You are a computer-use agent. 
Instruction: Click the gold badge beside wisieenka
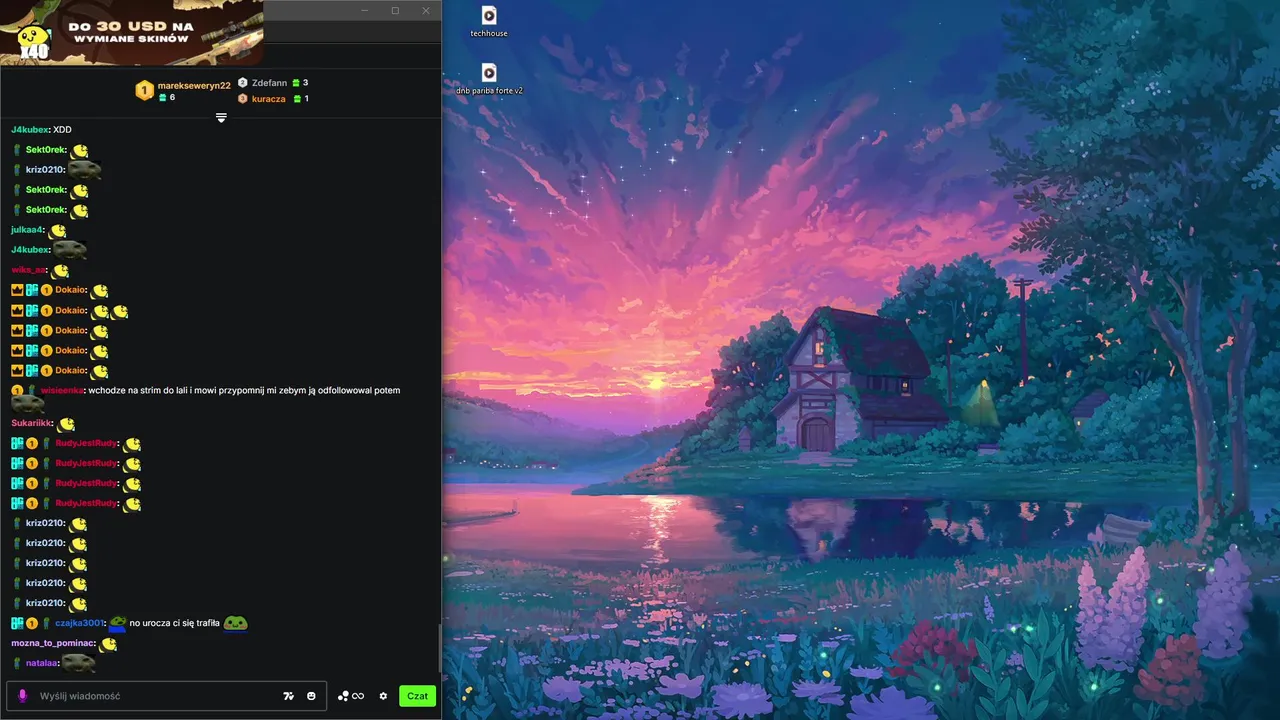tap(17, 390)
